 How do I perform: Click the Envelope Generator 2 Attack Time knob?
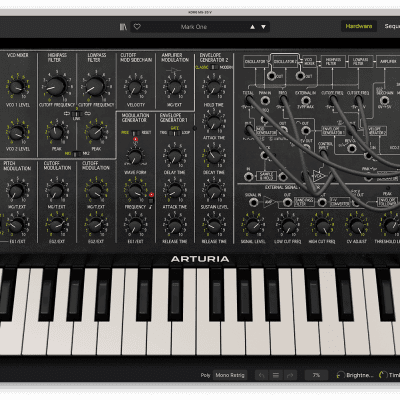tap(214, 122)
